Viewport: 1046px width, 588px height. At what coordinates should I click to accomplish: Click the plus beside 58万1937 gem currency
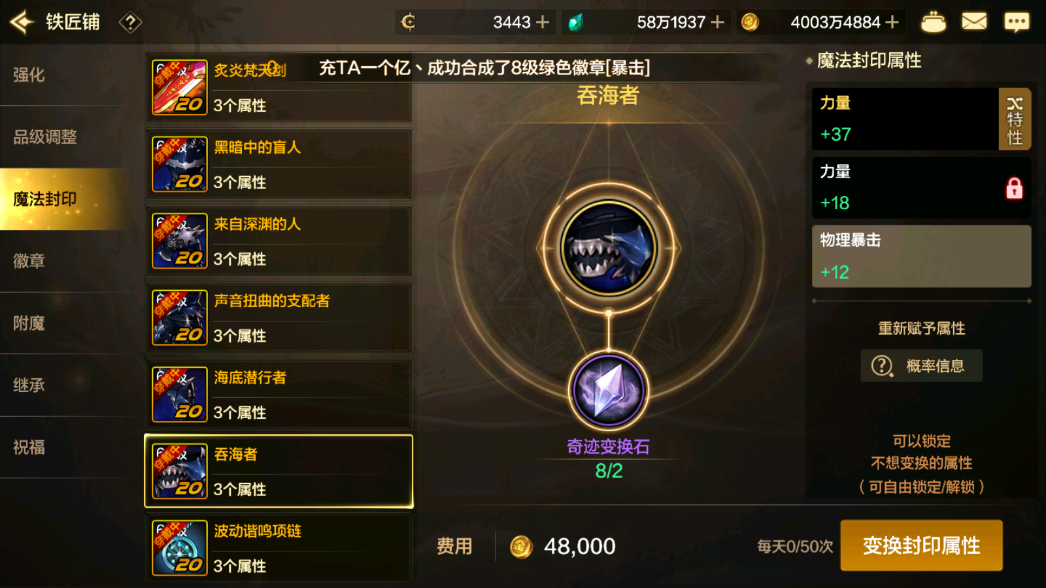[x=718, y=23]
